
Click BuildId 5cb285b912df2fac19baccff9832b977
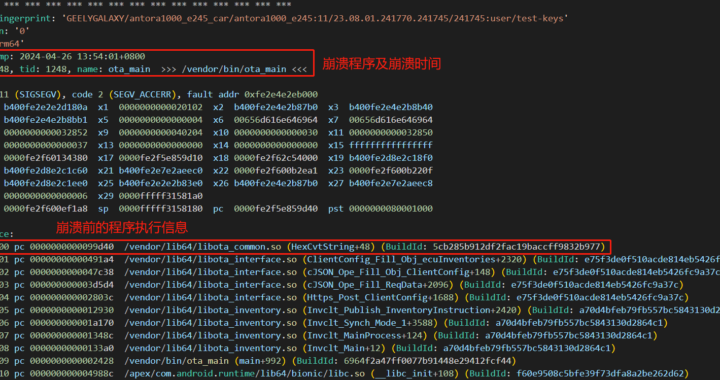coord(516,247)
